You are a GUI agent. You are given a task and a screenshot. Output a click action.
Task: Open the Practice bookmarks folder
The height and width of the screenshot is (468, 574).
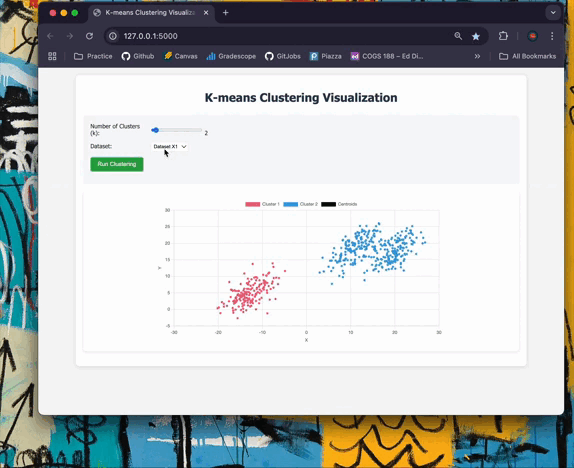[x=93, y=56]
